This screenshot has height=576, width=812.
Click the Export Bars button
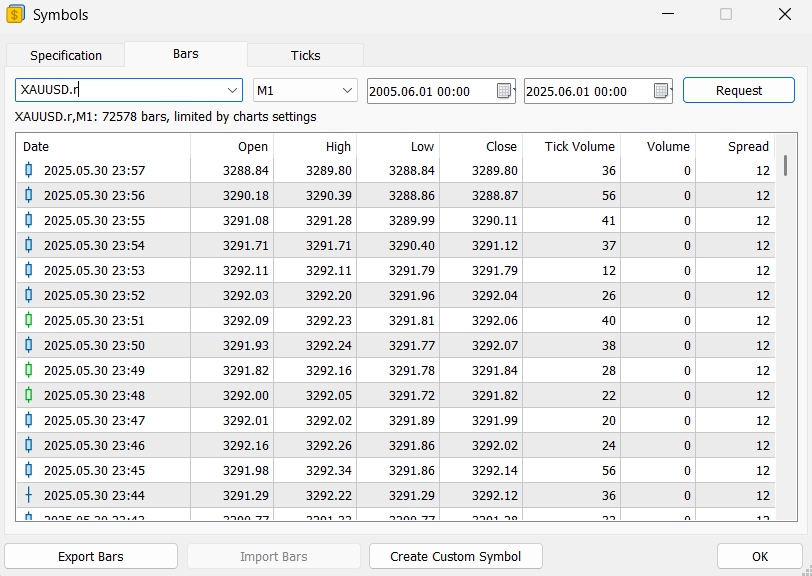coord(91,556)
